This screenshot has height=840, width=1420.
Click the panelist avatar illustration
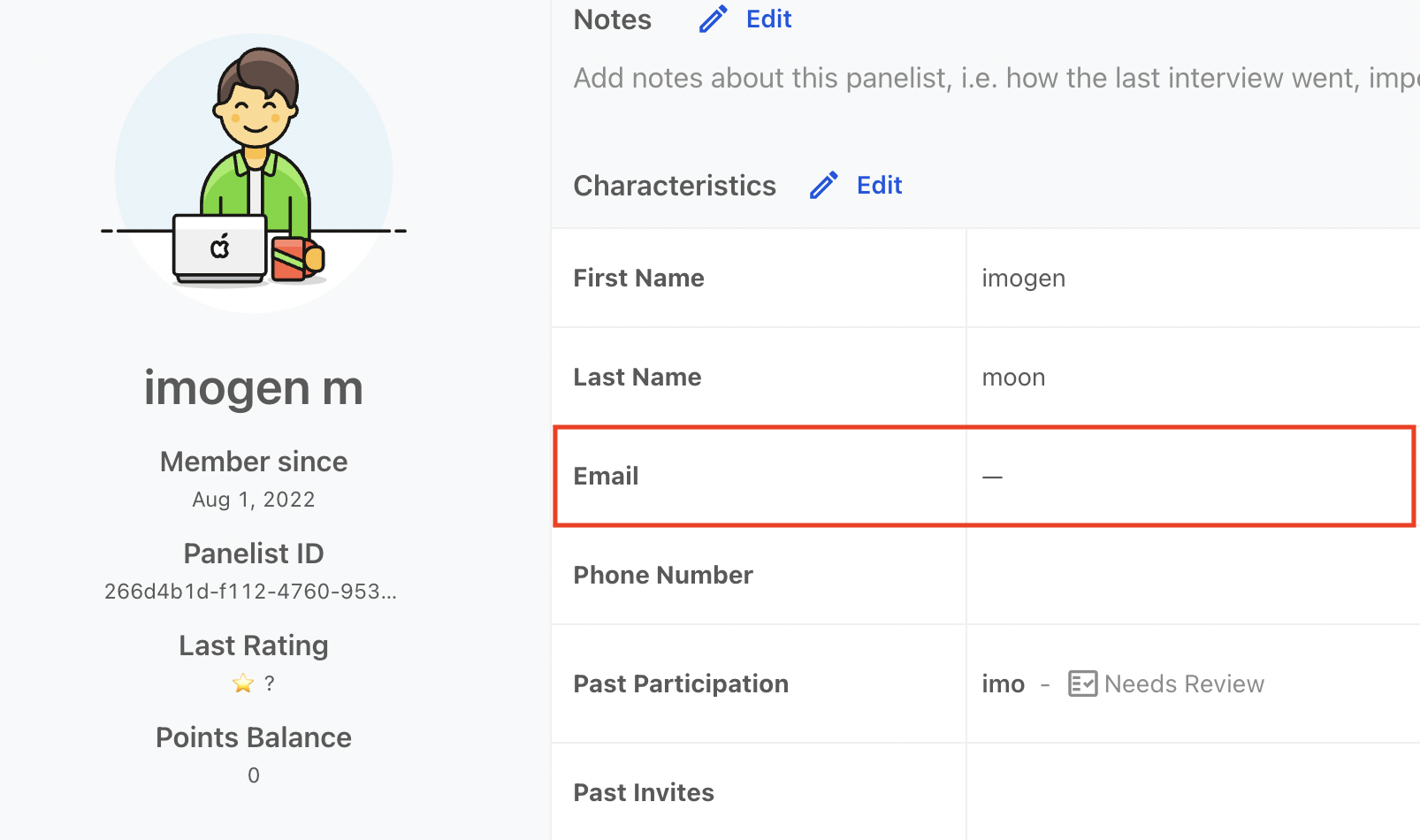tap(254, 173)
